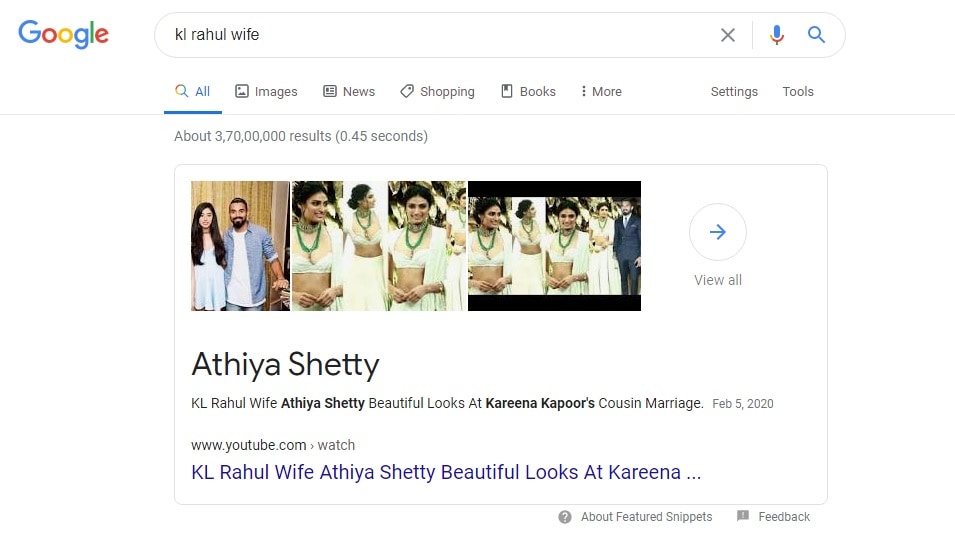The width and height of the screenshot is (955, 534).
Task: Click the www.youtube.com › watch URL
Action: coord(273,445)
